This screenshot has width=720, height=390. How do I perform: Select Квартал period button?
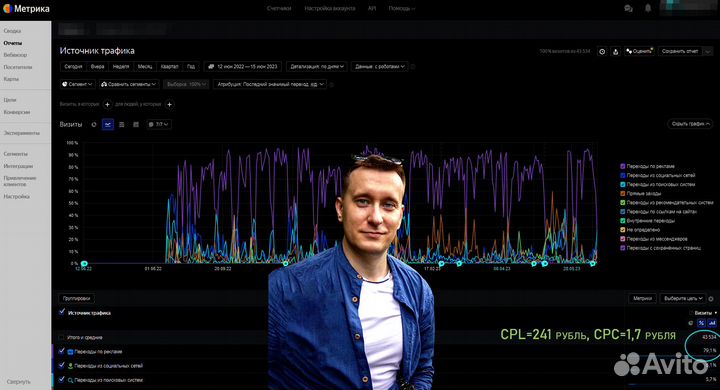169,67
